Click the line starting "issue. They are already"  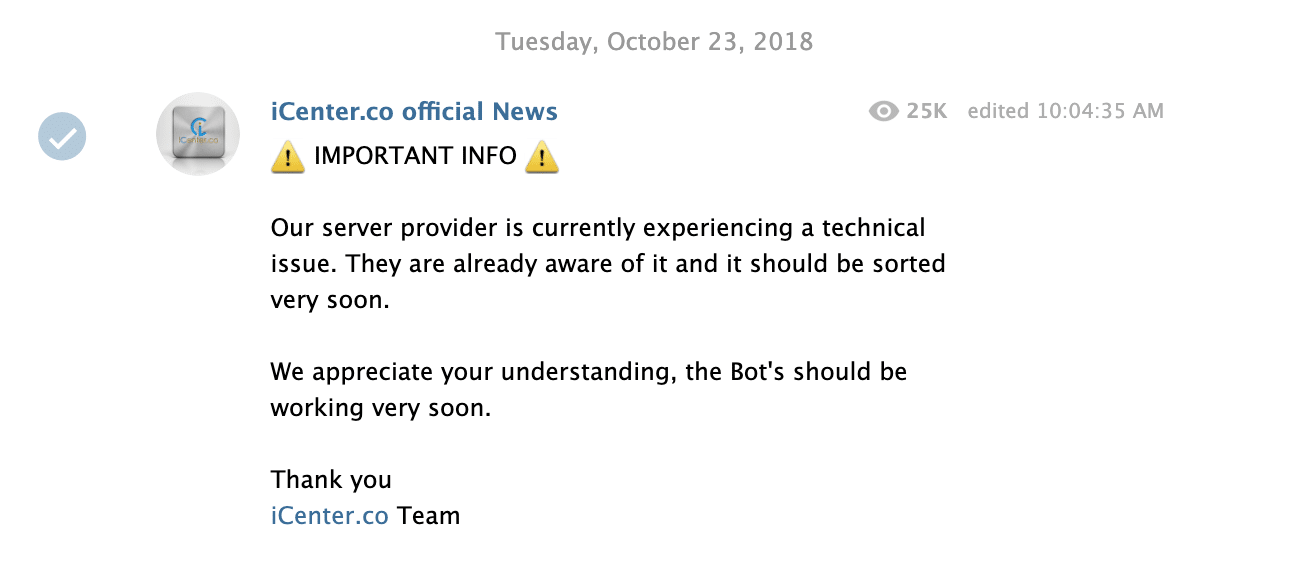(x=608, y=264)
